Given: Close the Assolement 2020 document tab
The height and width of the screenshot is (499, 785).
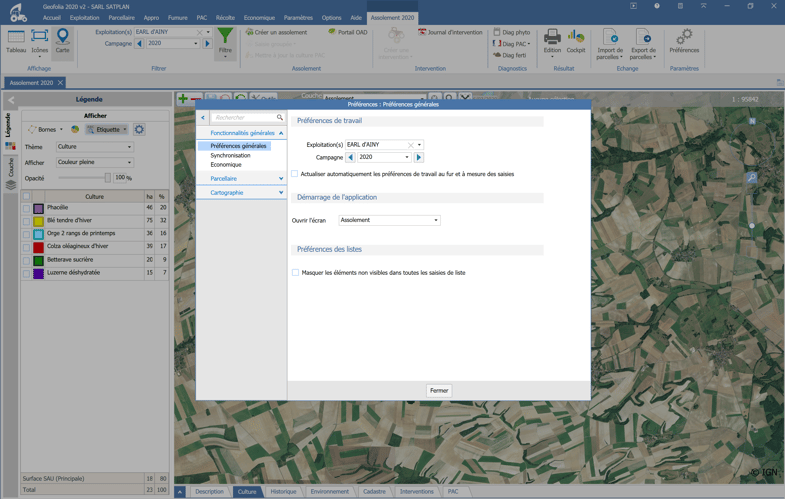Looking at the screenshot, I should point(60,83).
